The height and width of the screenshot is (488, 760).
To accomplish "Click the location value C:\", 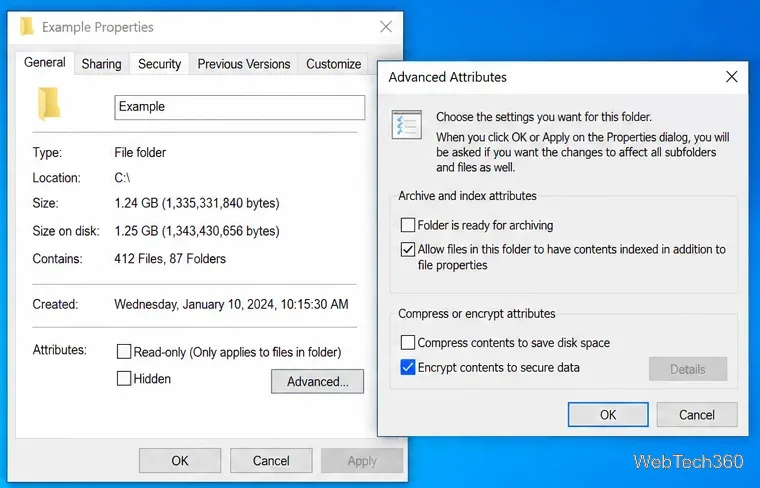I will click(122, 178).
